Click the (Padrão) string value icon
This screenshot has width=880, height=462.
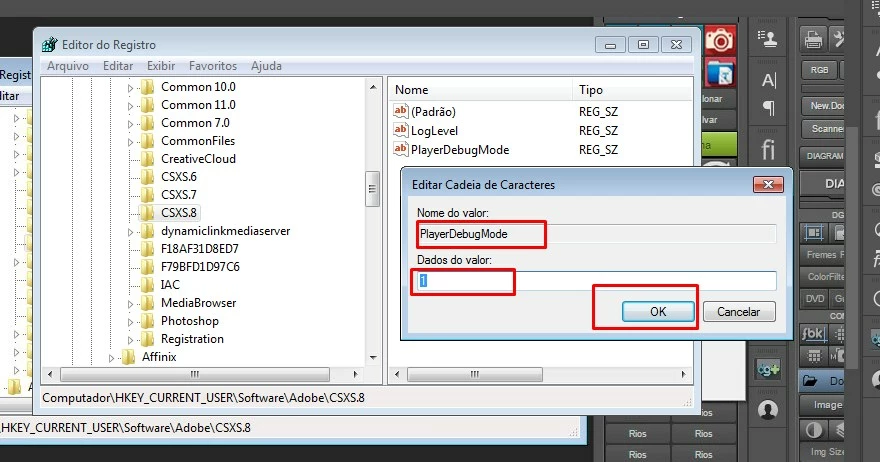click(400, 111)
